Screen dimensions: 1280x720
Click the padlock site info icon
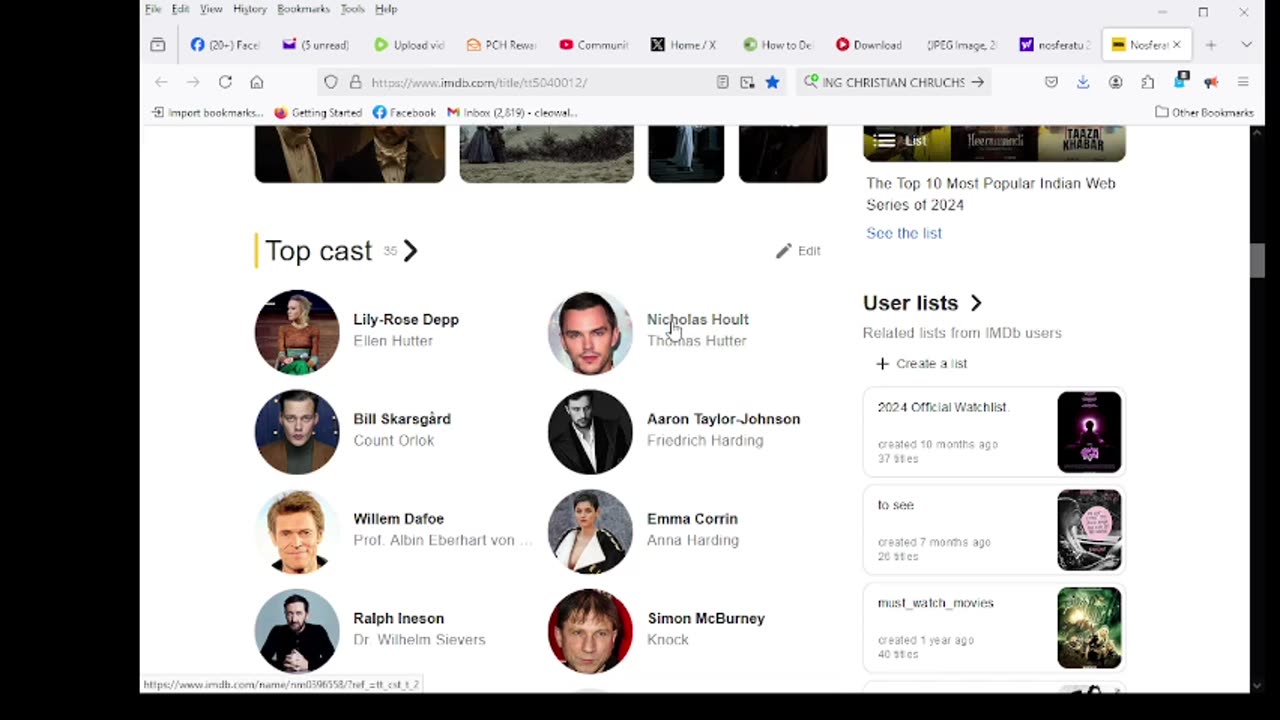tap(355, 82)
